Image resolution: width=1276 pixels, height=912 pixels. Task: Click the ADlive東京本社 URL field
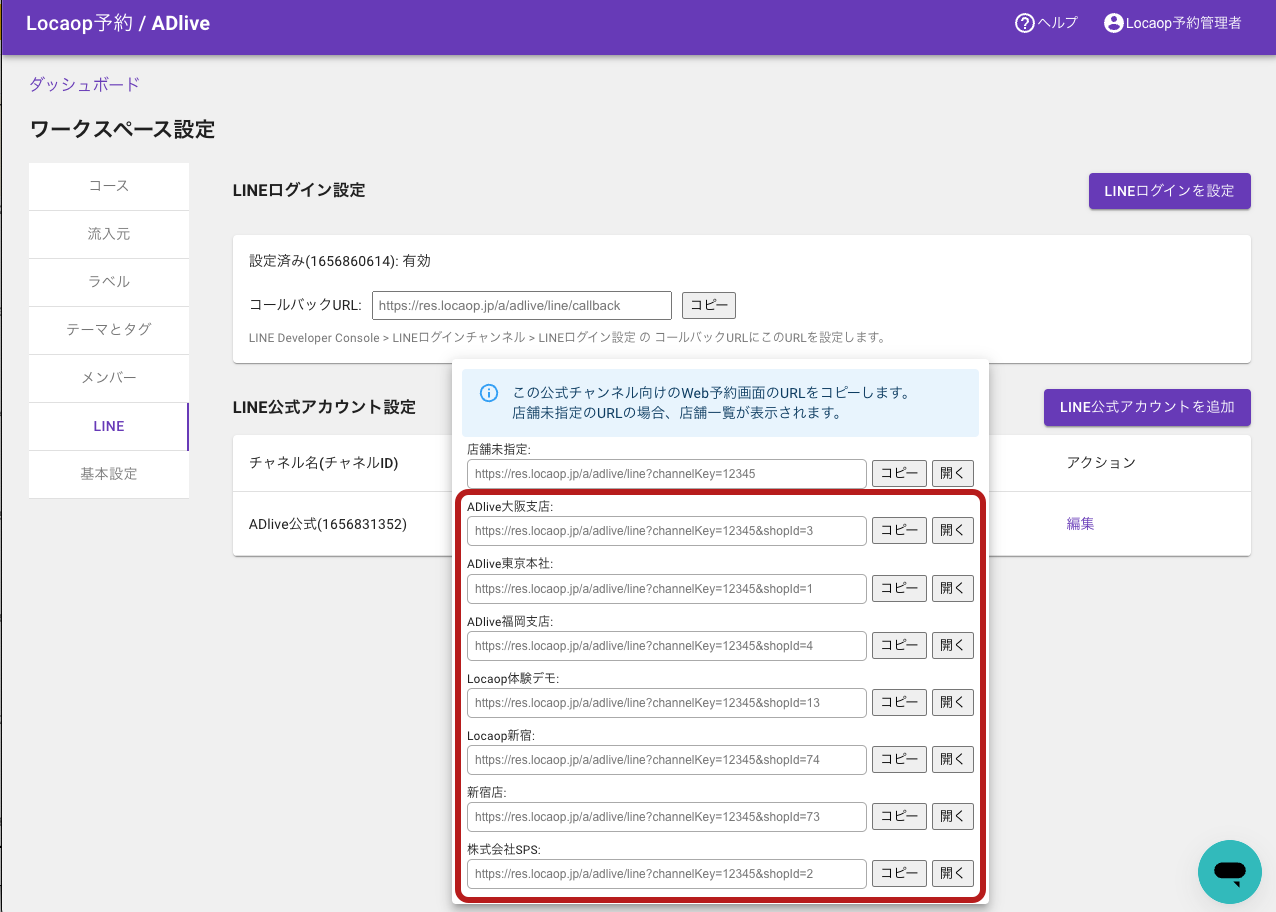tap(667, 589)
